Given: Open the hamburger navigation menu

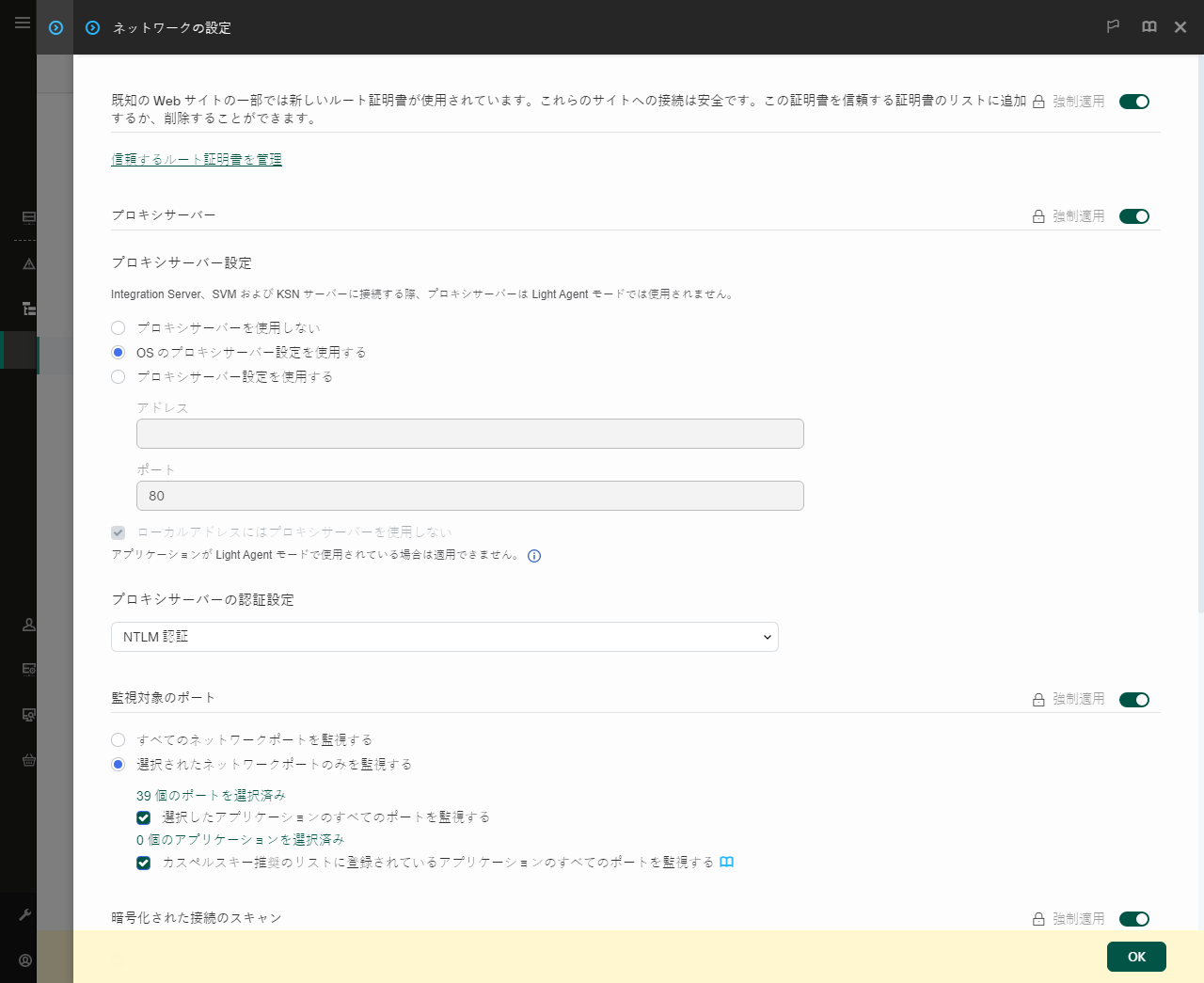Looking at the screenshot, I should pyautogui.click(x=22, y=23).
